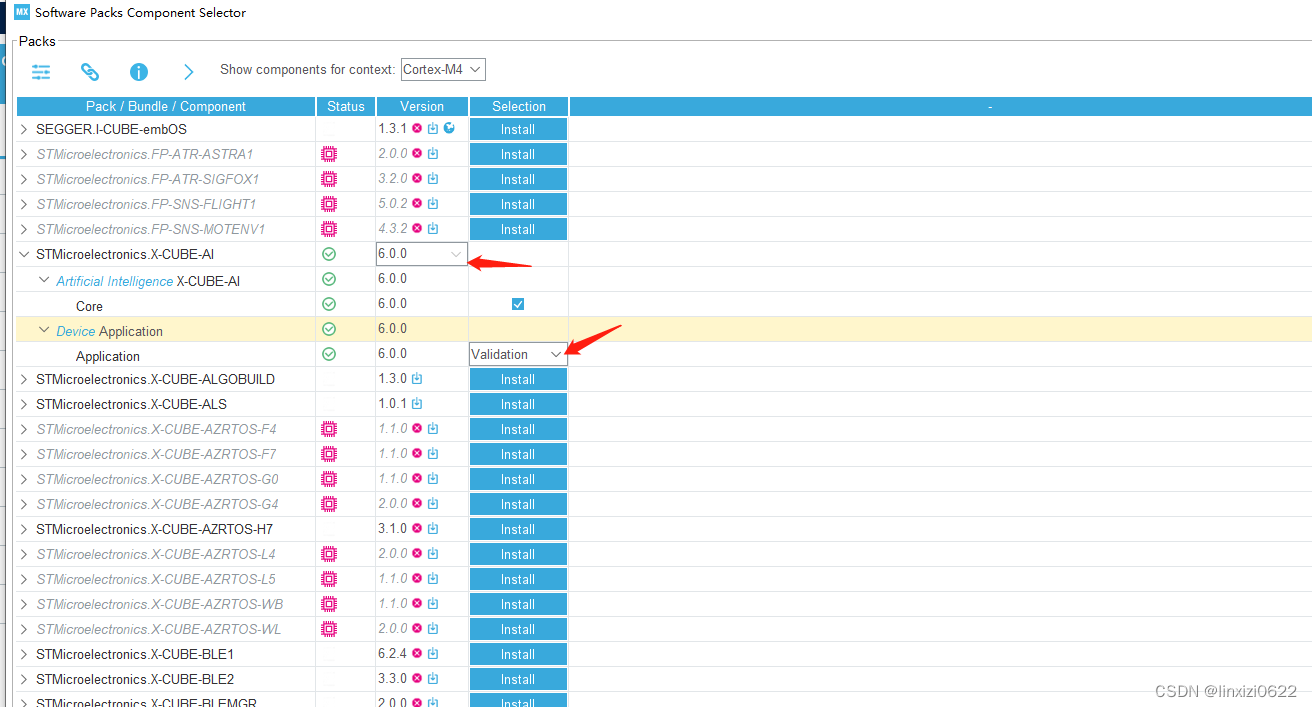Viewport: 1312px width, 707px height.
Task: Install the X-CUBE-AZRTOS-H7 pack
Action: (x=518, y=529)
